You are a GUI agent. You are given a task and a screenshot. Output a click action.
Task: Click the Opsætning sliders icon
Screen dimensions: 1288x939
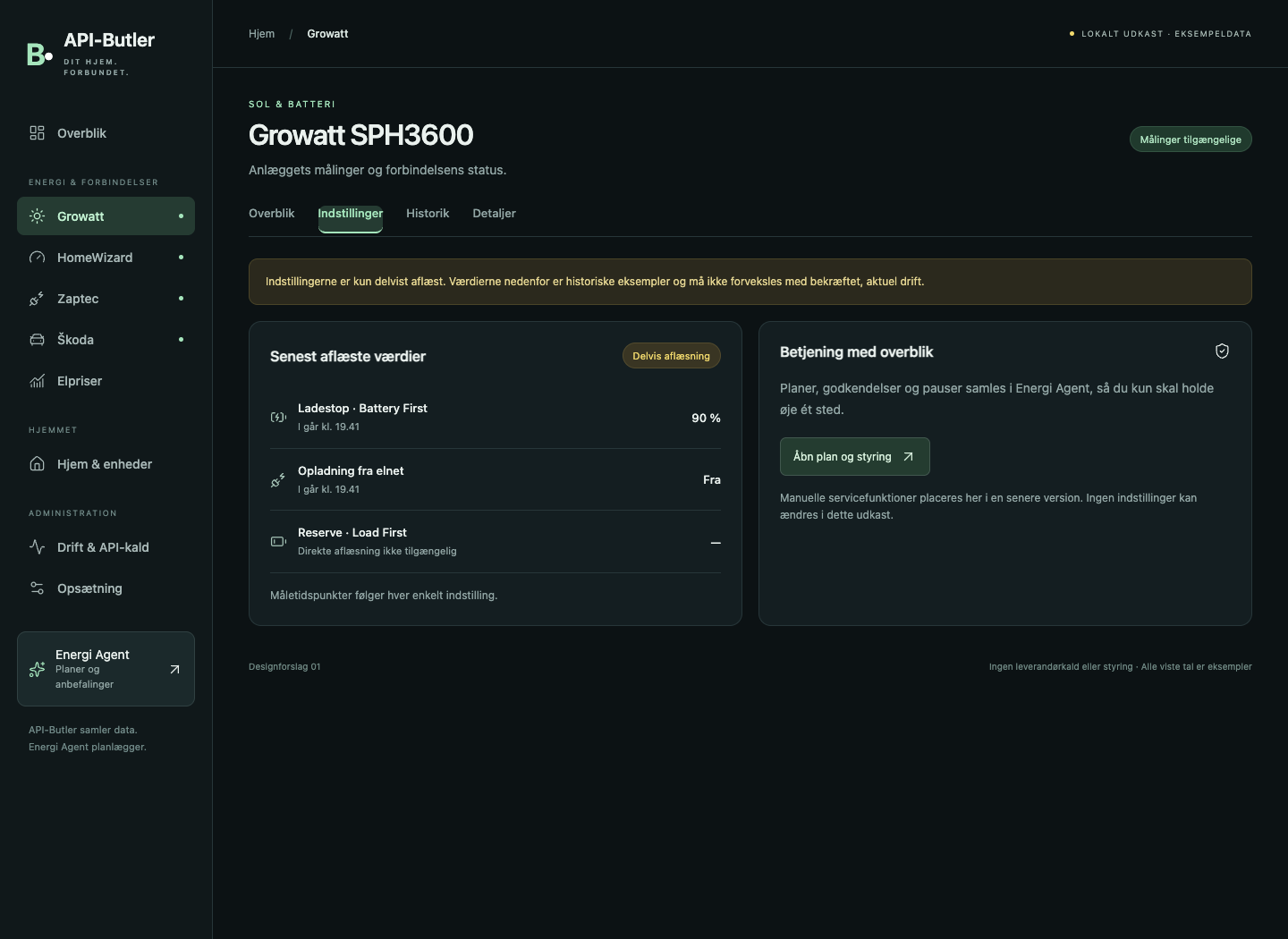[37, 588]
